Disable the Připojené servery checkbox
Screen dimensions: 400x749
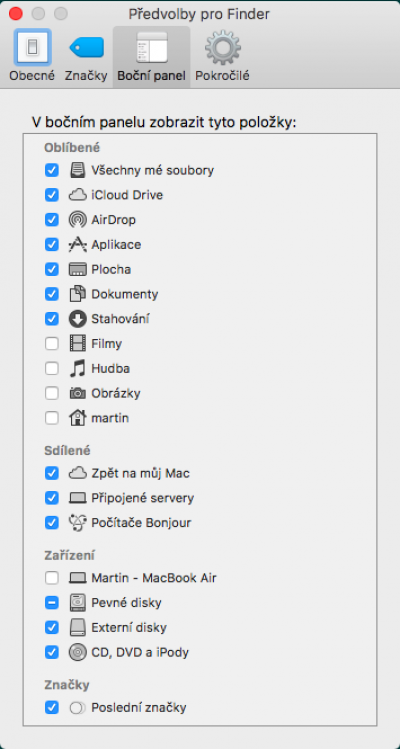(x=52, y=498)
